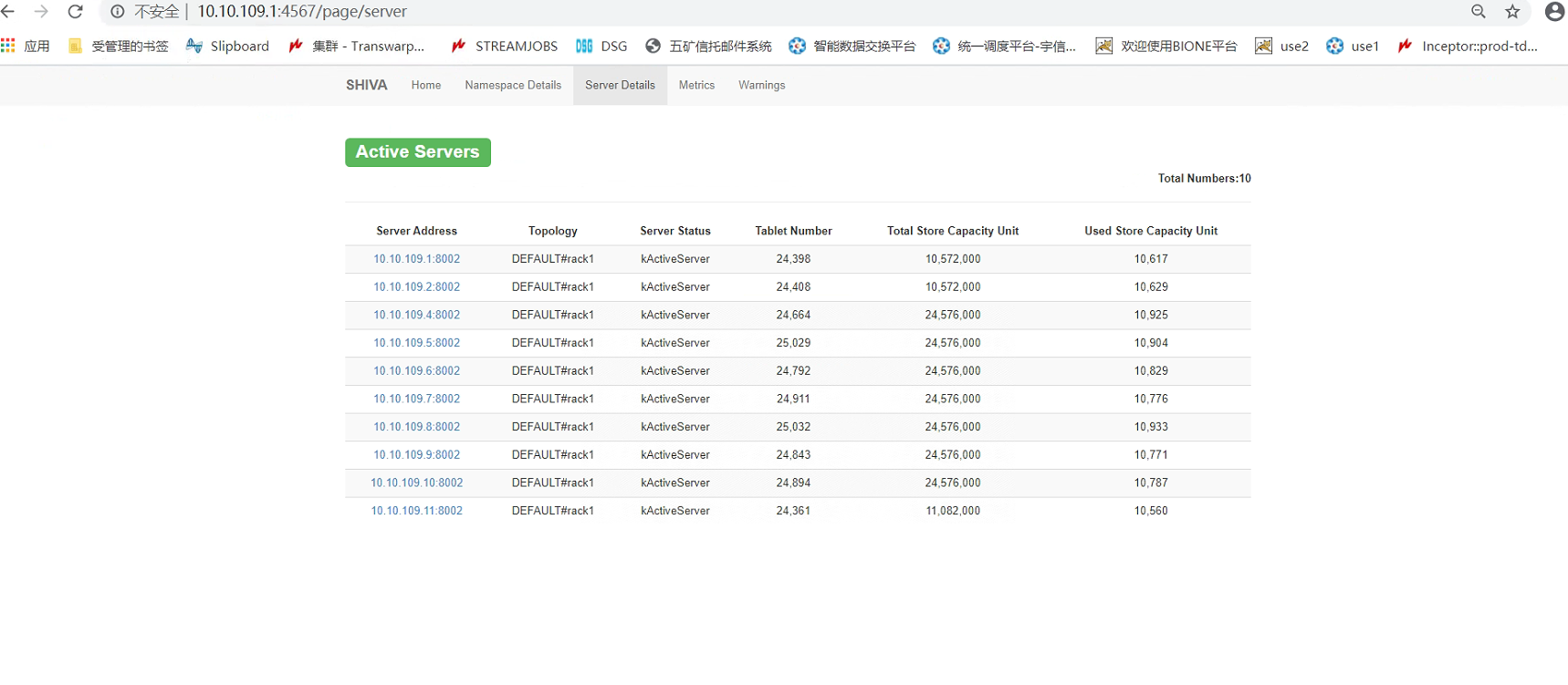Screen dimensions: 1568x685
Task: Click the not-secure site info icon
Action: pos(118,12)
